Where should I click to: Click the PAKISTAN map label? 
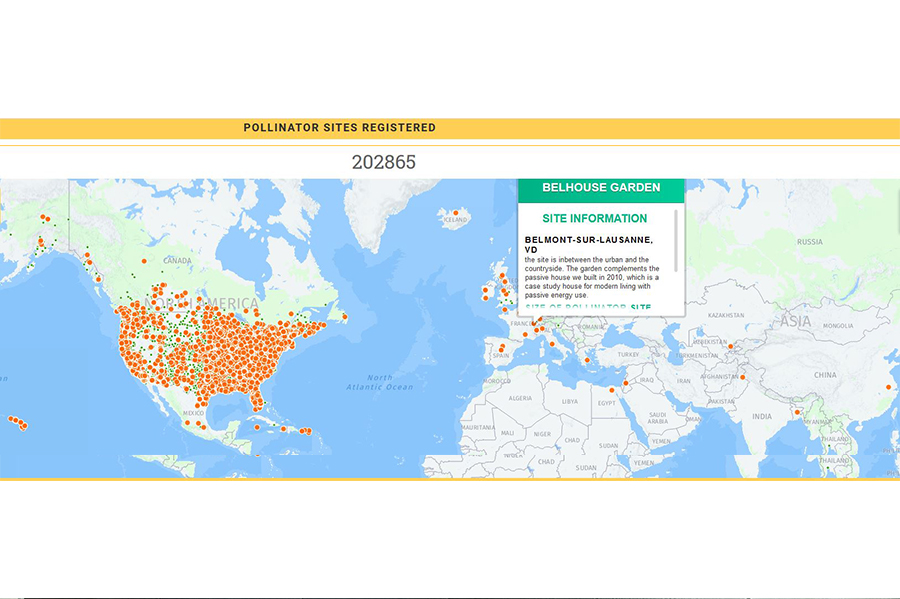[x=721, y=402]
